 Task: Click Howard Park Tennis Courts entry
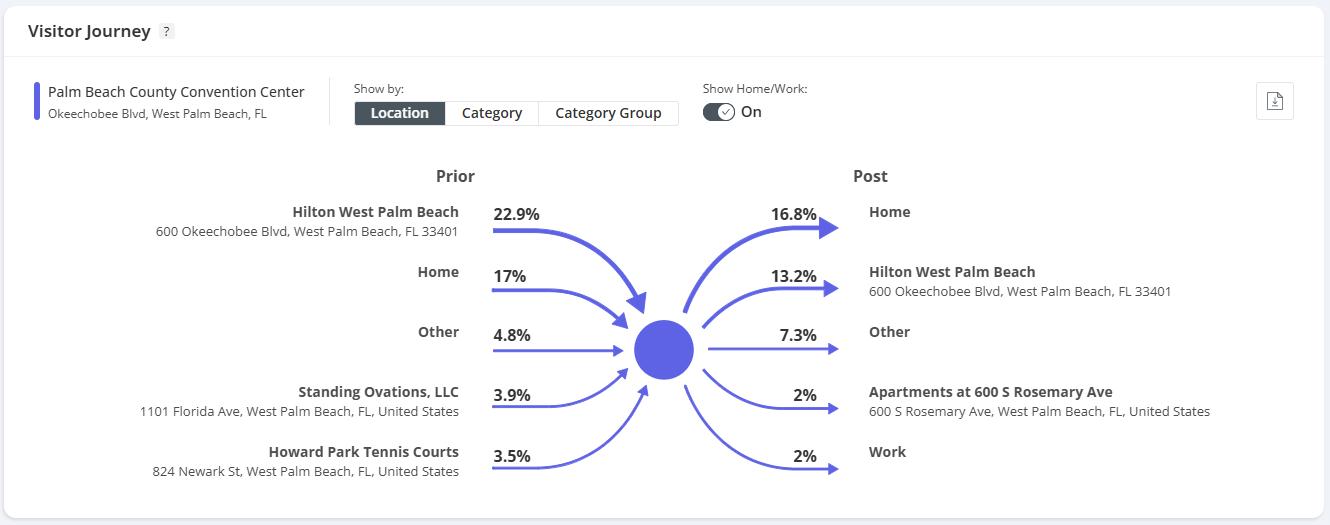click(x=363, y=452)
